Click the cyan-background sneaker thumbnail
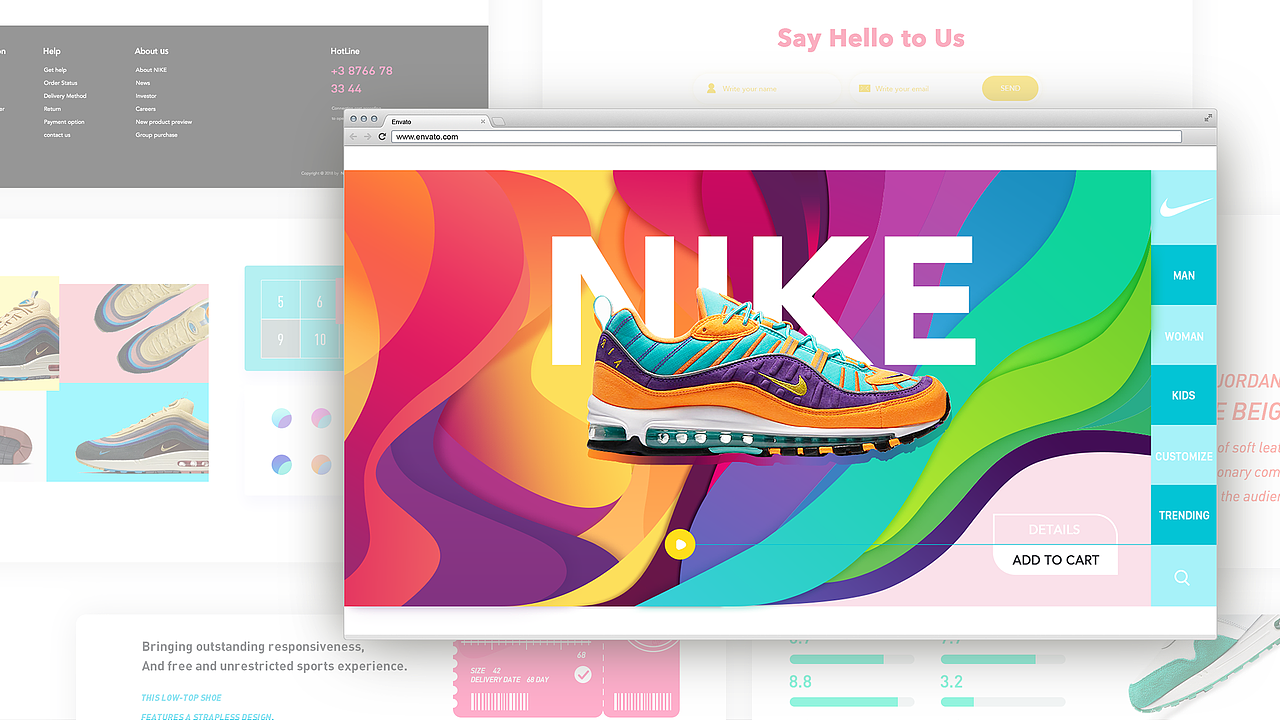The image size is (1280, 720). [x=127, y=433]
